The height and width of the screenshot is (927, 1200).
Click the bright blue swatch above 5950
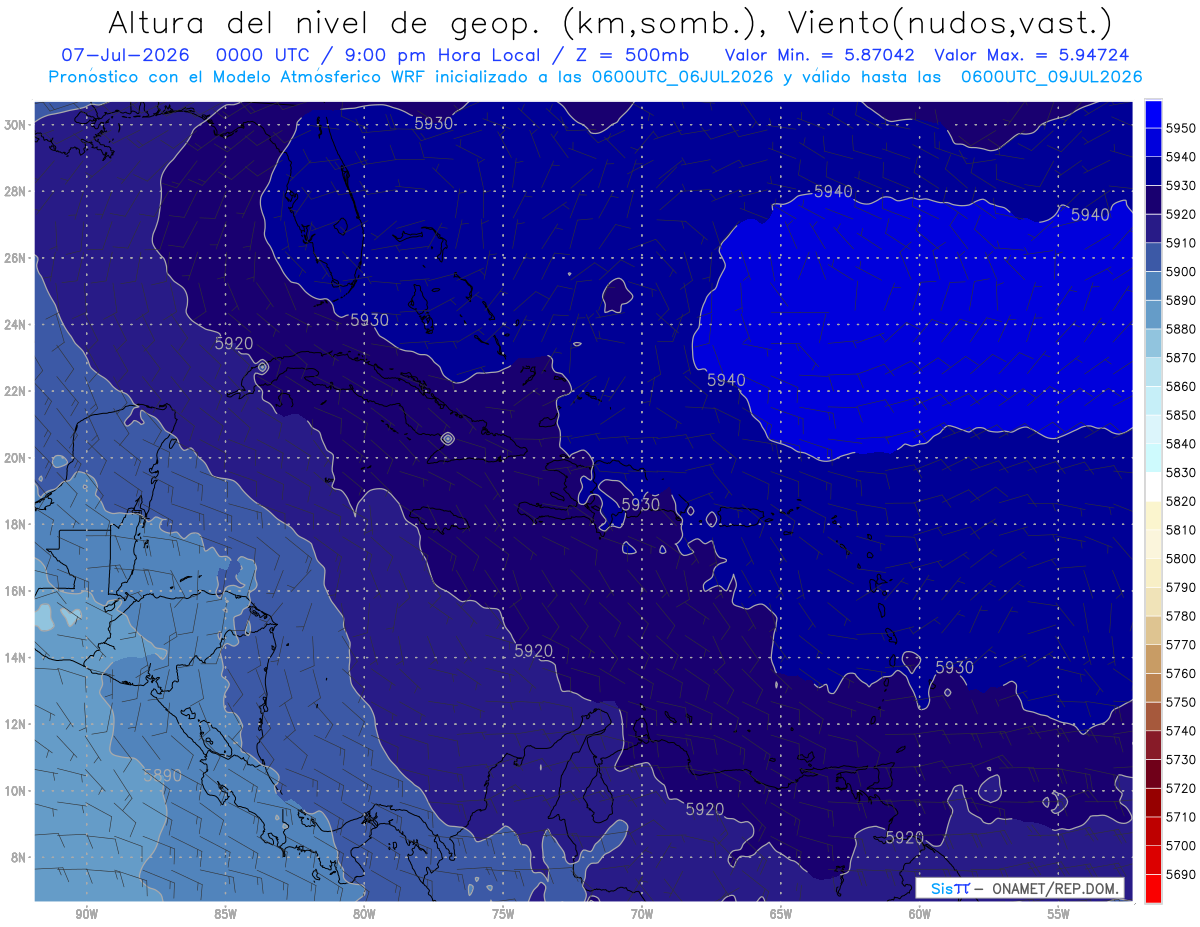tap(1153, 114)
